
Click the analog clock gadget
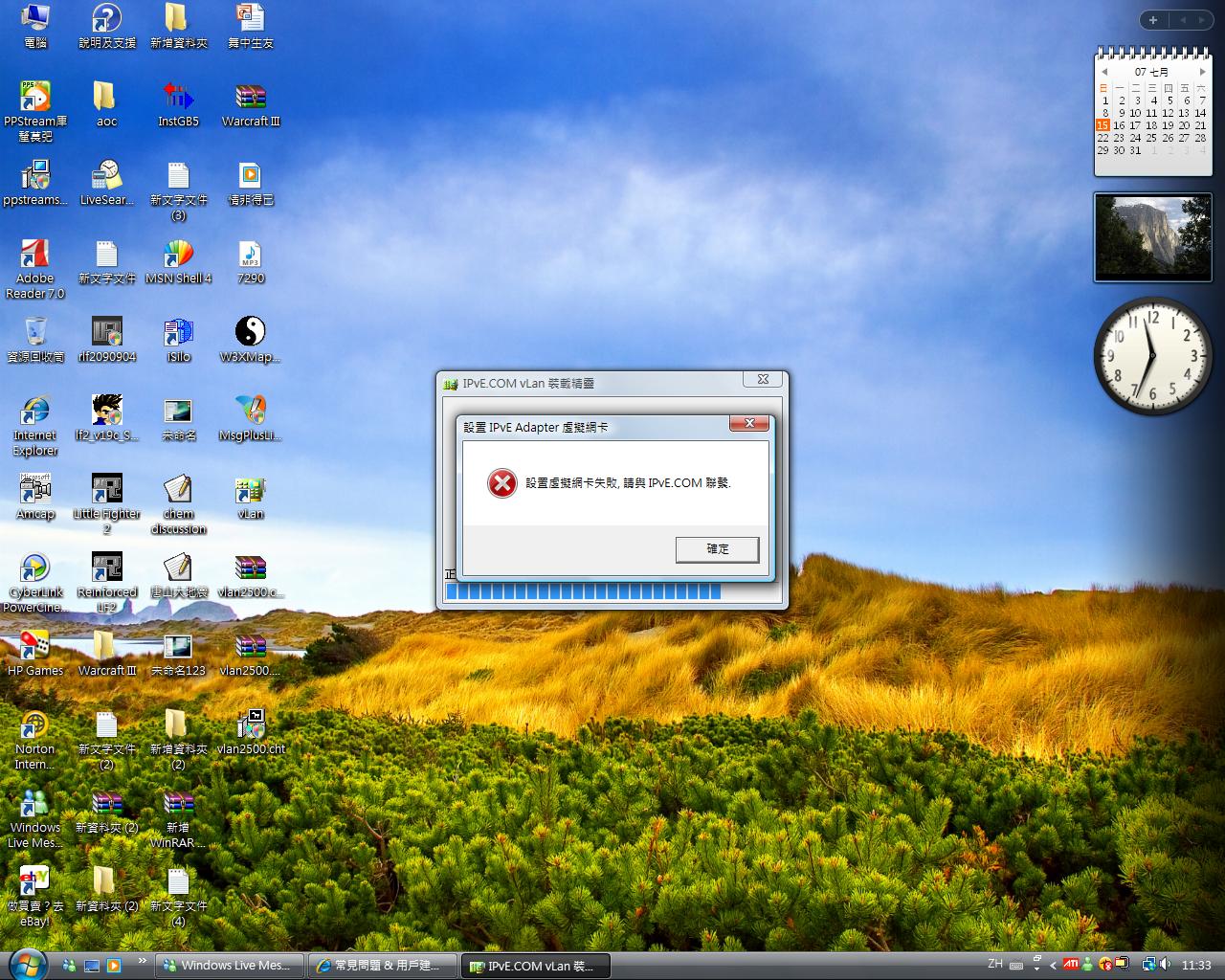coord(1152,355)
